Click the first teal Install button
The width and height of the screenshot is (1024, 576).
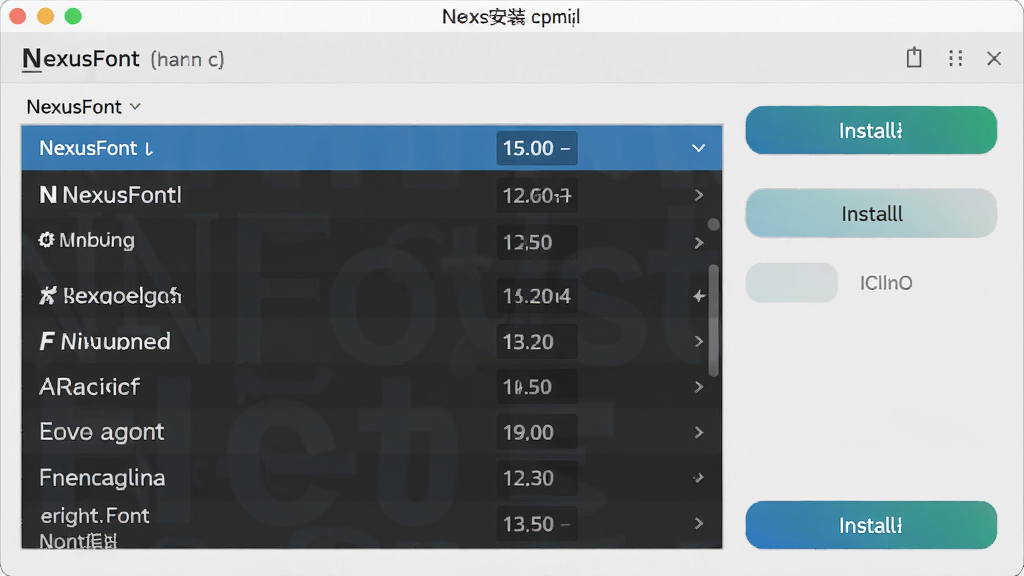tap(871, 130)
